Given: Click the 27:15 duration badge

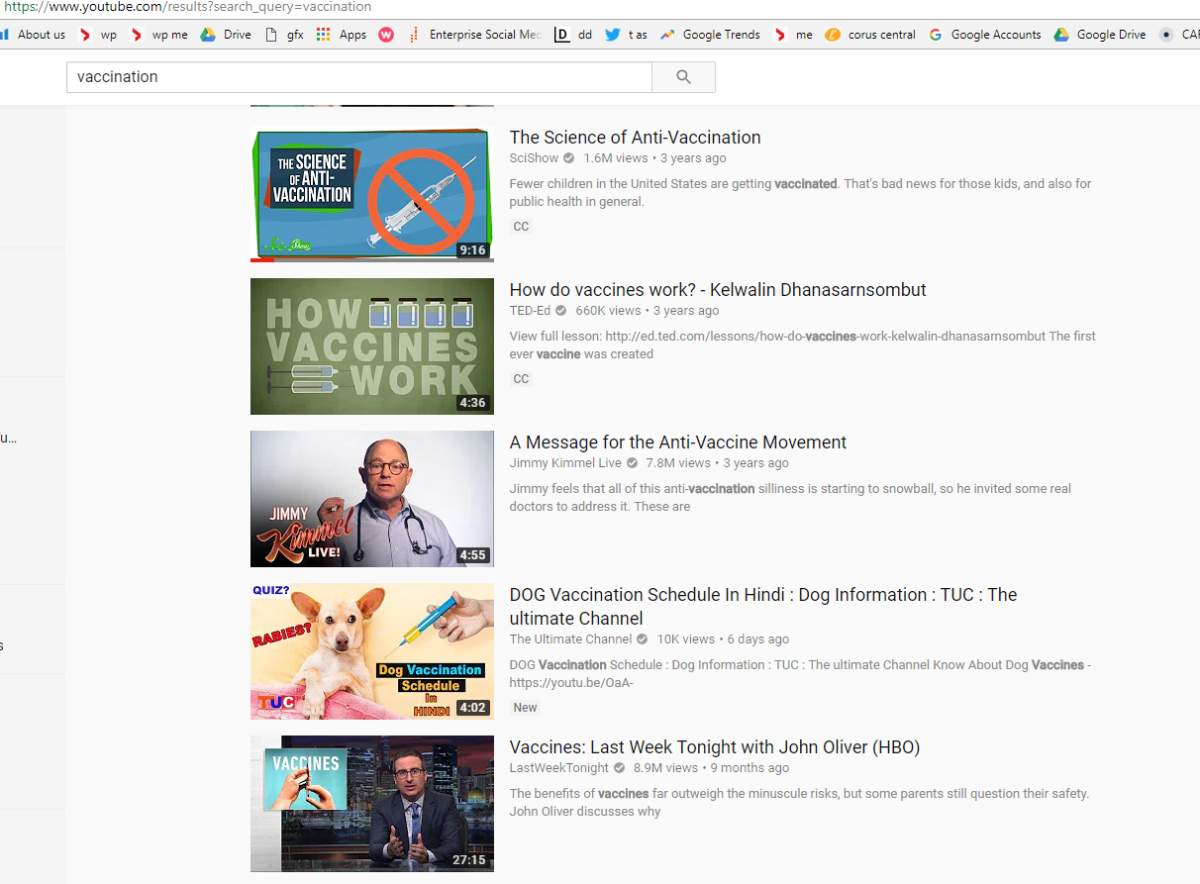Looking at the screenshot, I should (x=469, y=860).
